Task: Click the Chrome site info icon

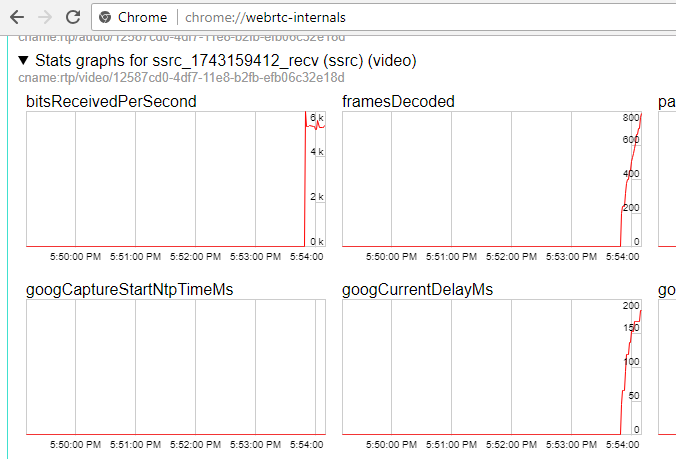Action: pos(105,18)
